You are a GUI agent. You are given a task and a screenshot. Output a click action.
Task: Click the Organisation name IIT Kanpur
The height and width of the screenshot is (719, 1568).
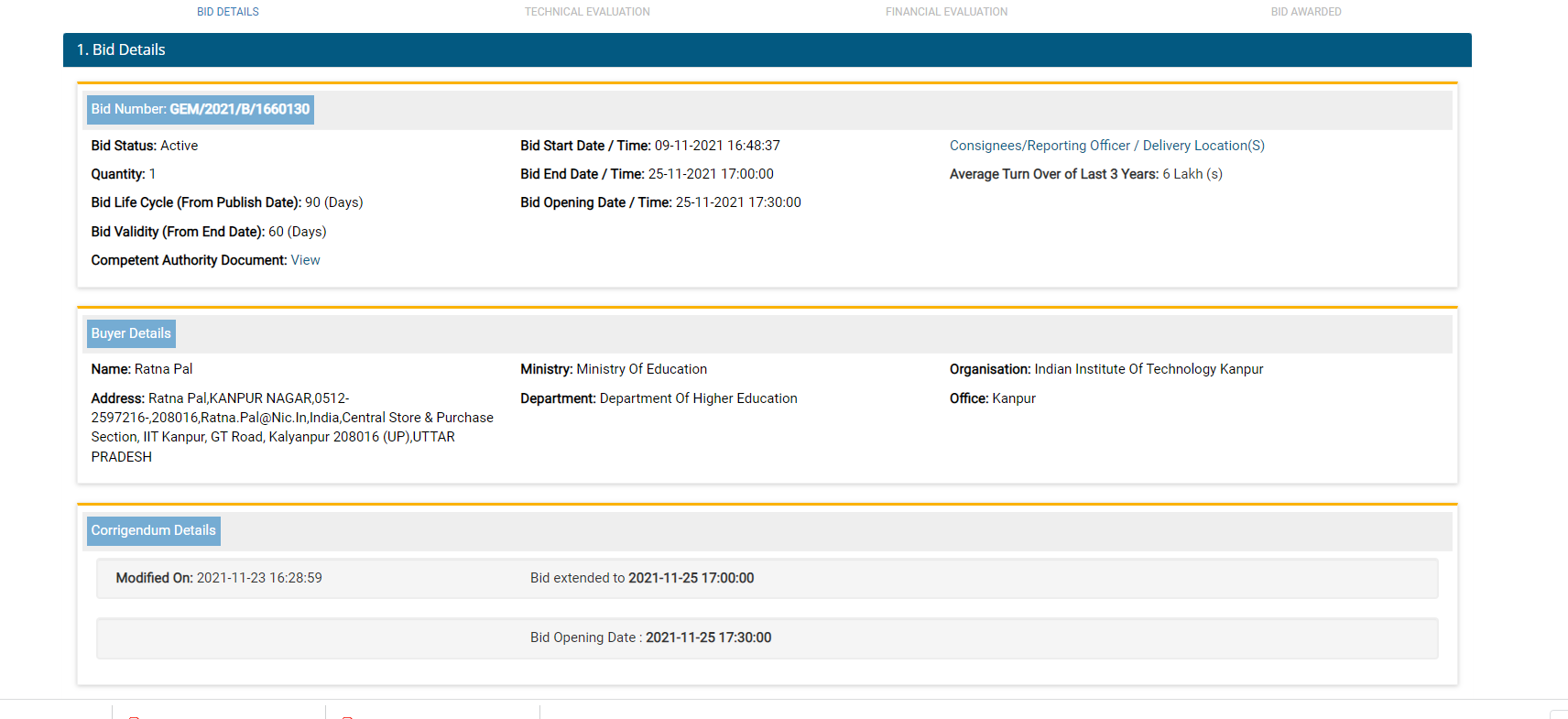tap(1149, 369)
